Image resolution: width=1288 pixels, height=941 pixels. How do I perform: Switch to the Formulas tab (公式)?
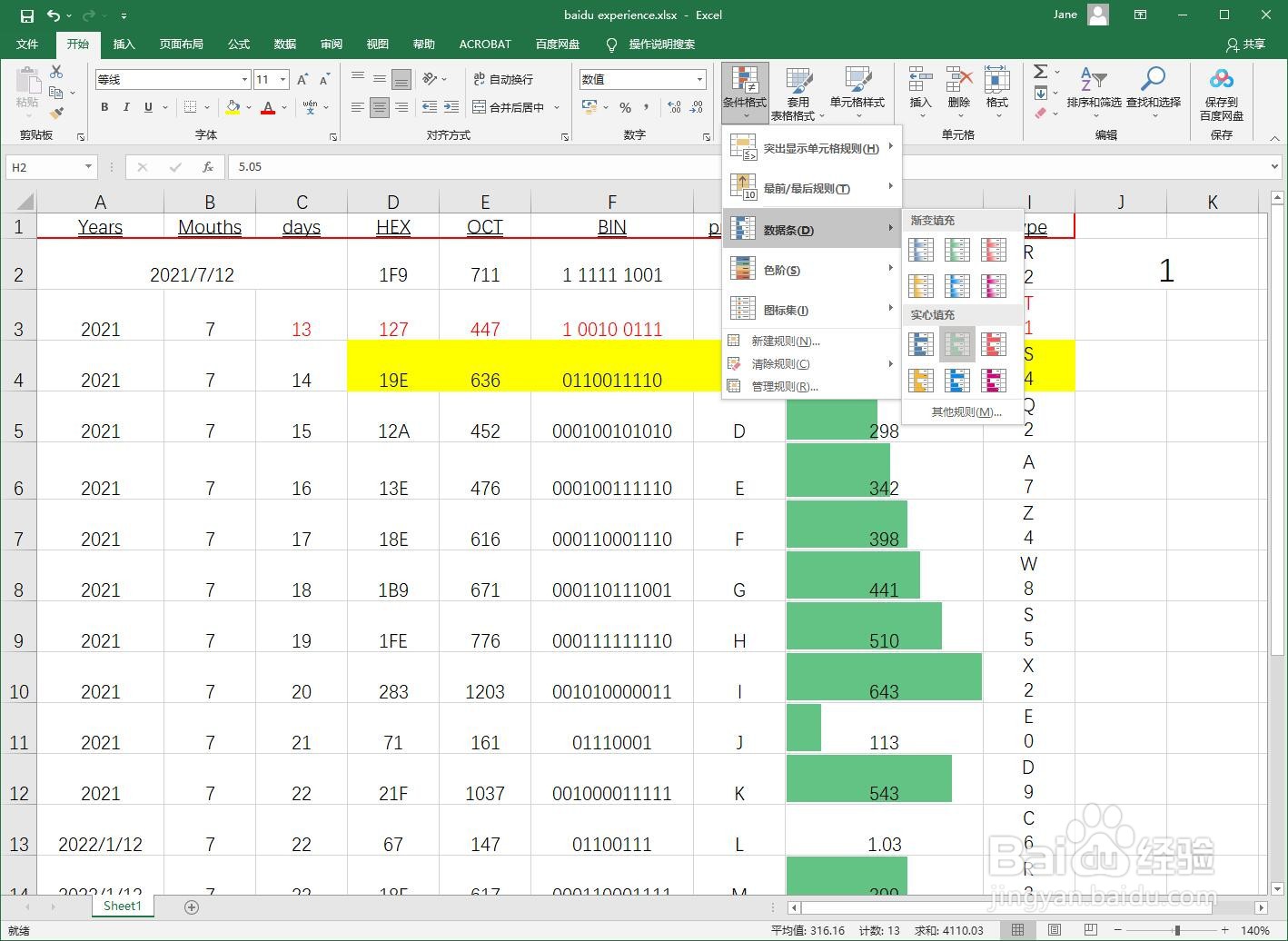point(239,44)
